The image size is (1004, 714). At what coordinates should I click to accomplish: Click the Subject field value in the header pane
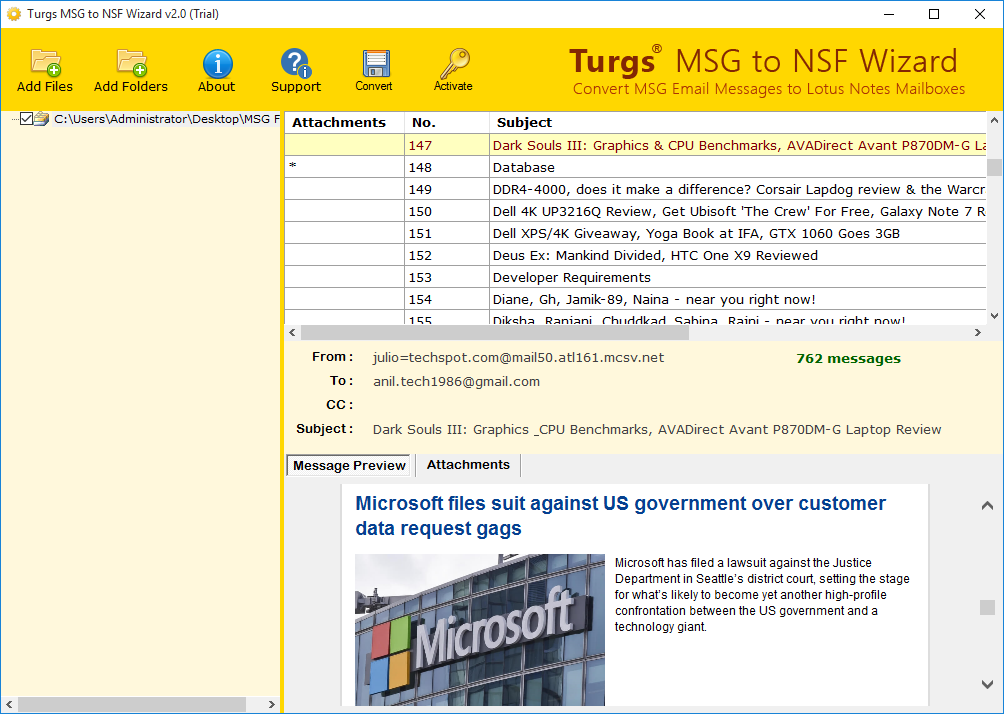pos(657,430)
